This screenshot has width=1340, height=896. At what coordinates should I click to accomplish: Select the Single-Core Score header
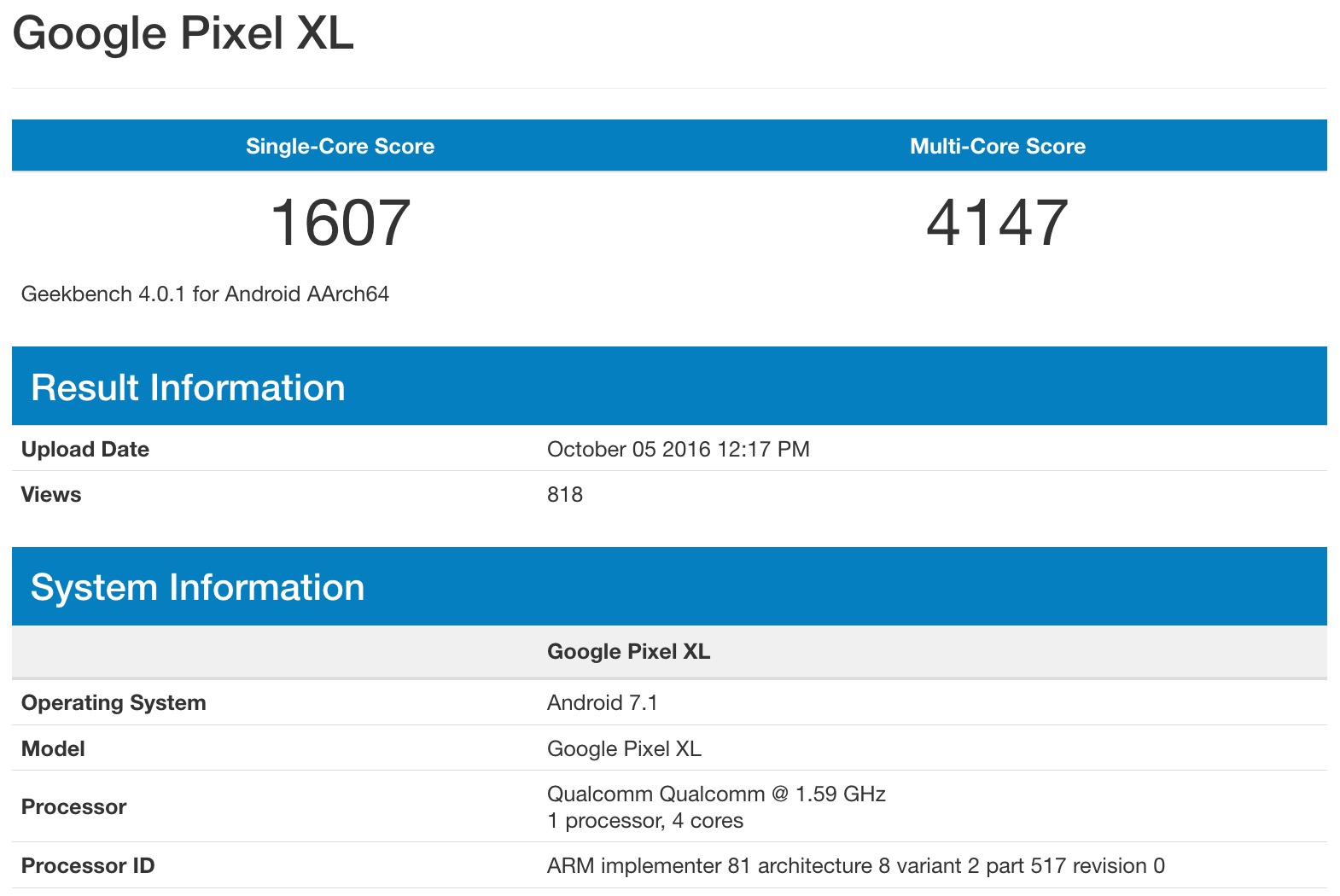(340, 146)
